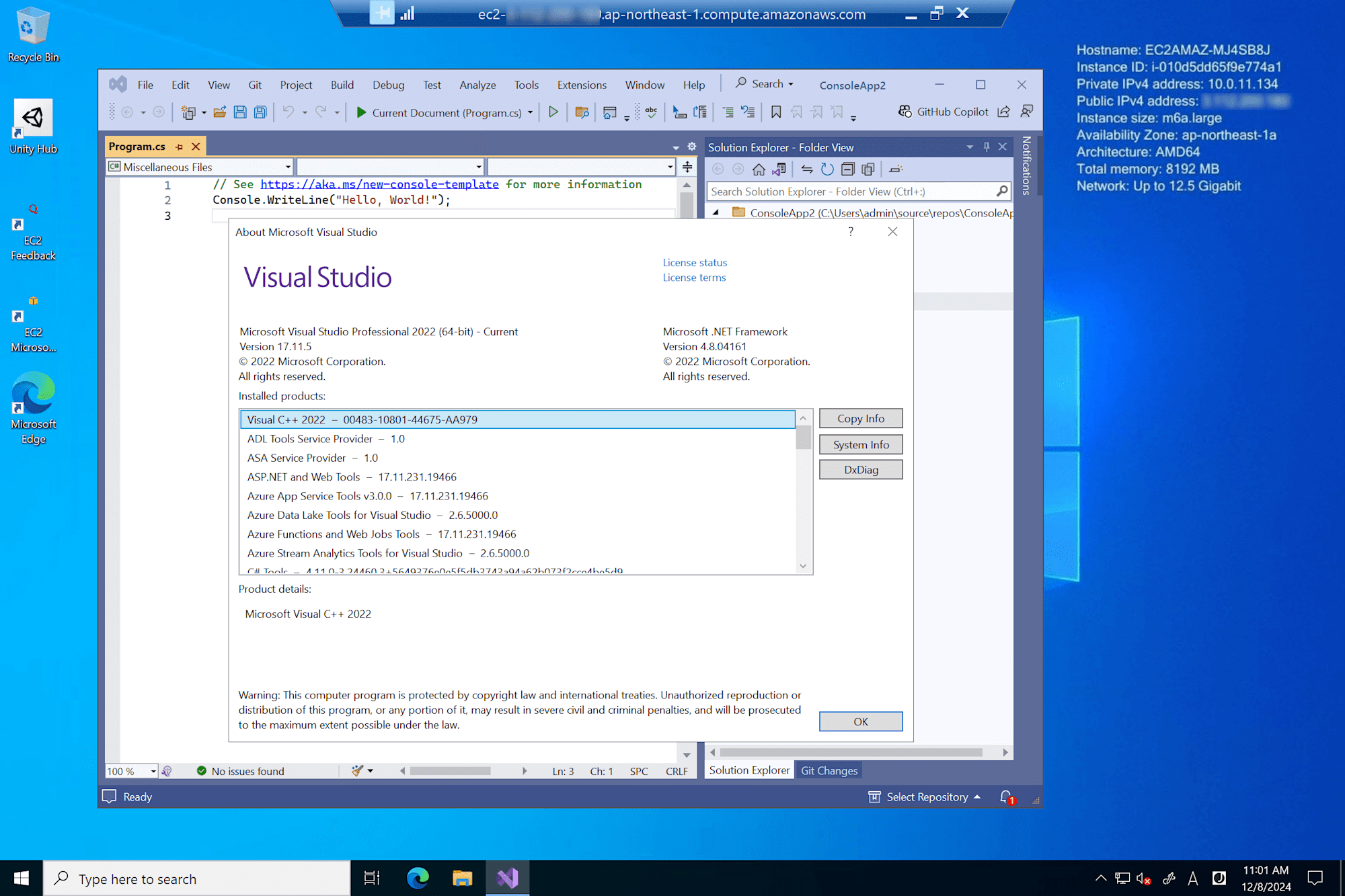Open the editor tab list dropdown arrow
The height and width of the screenshot is (896, 1345).
676,147
